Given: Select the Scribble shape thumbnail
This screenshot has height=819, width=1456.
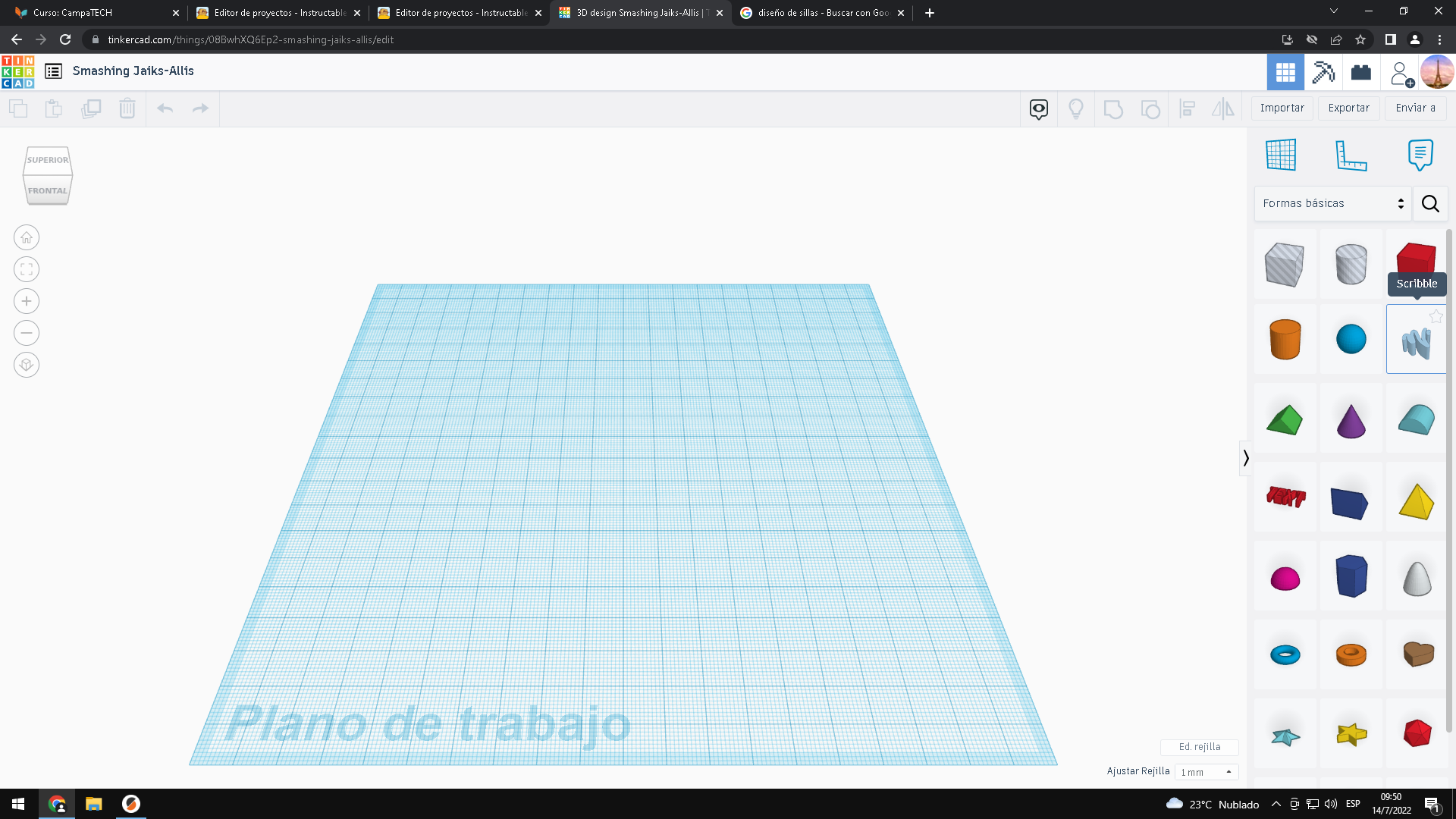Looking at the screenshot, I should click(1415, 338).
